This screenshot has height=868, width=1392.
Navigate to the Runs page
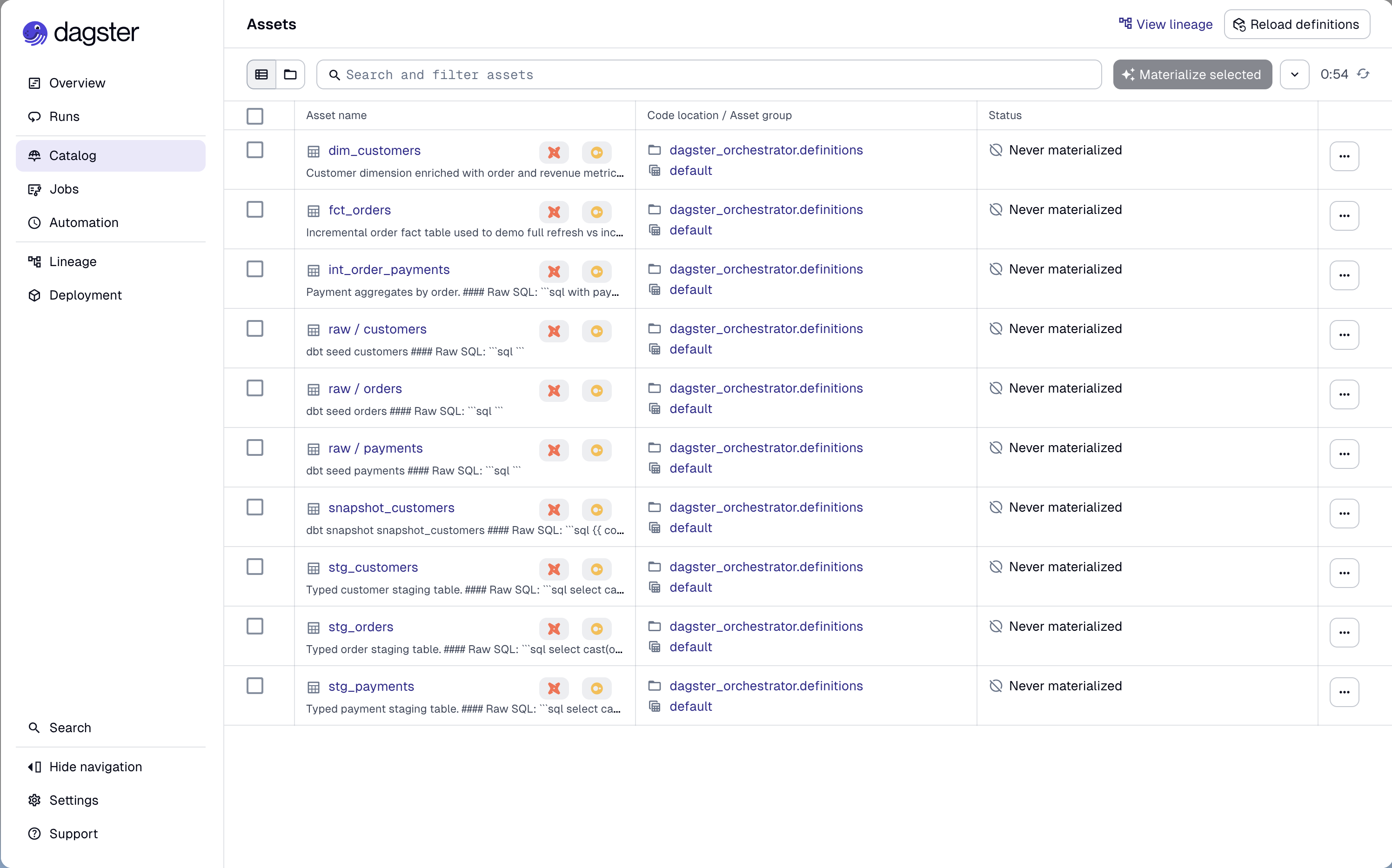(x=64, y=116)
